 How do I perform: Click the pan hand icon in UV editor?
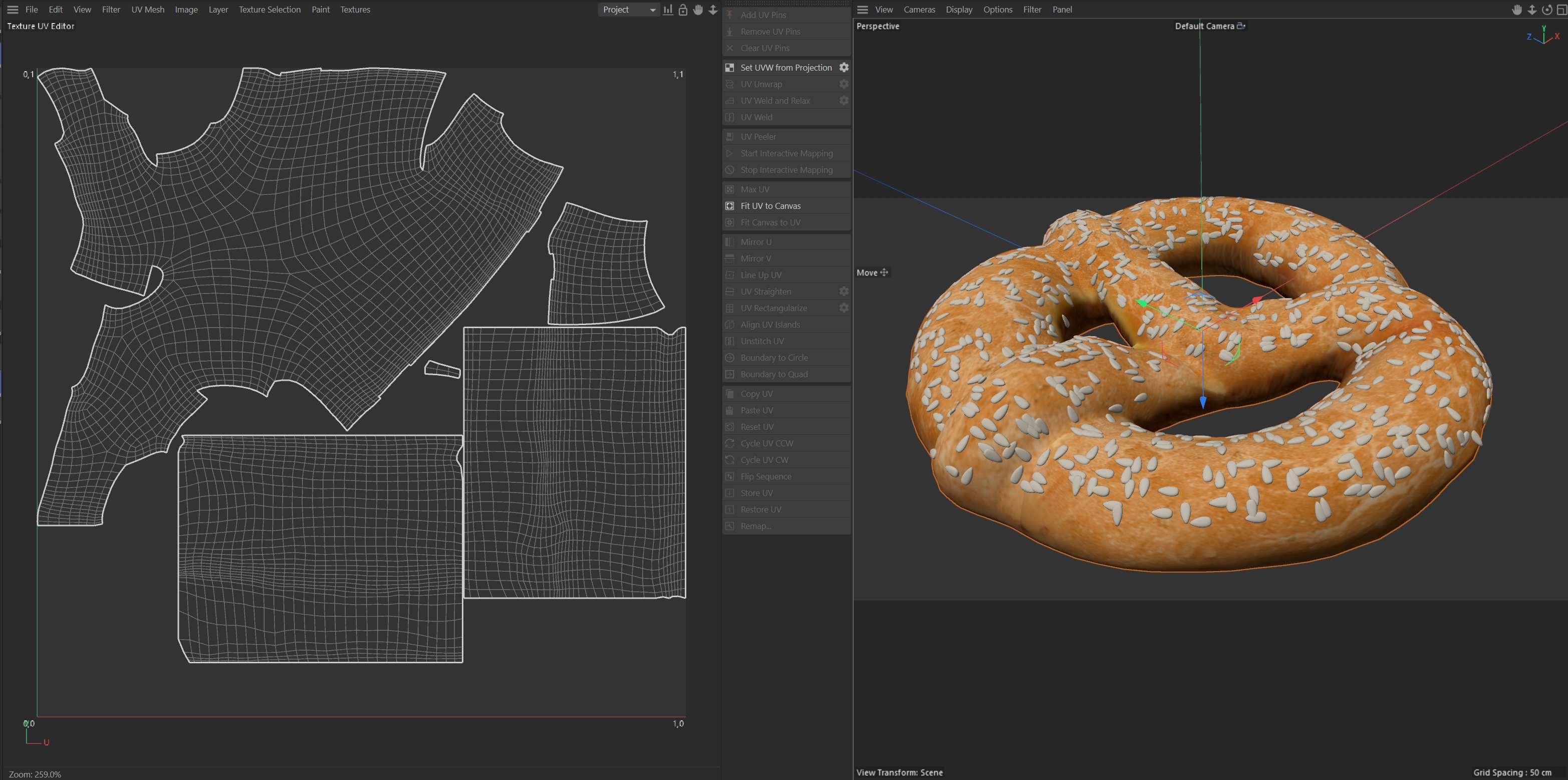(x=697, y=10)
